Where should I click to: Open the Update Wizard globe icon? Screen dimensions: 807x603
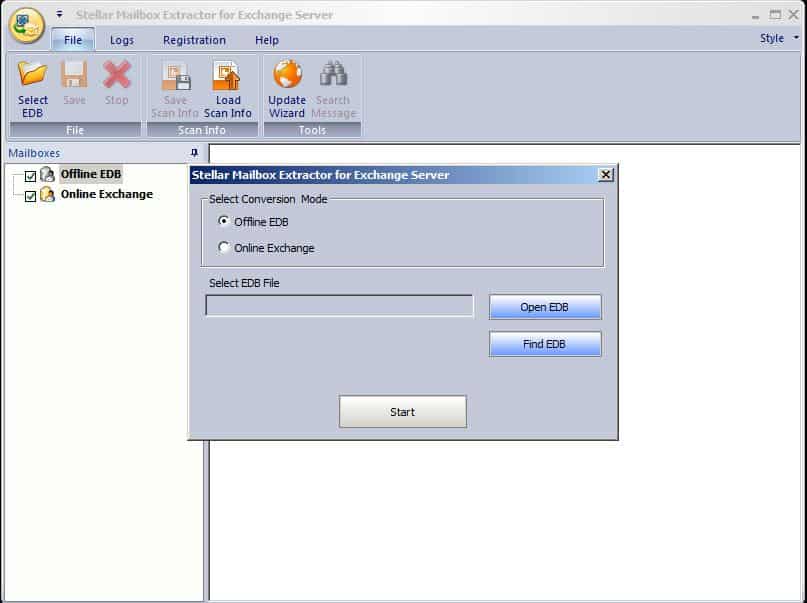point(287,74)
